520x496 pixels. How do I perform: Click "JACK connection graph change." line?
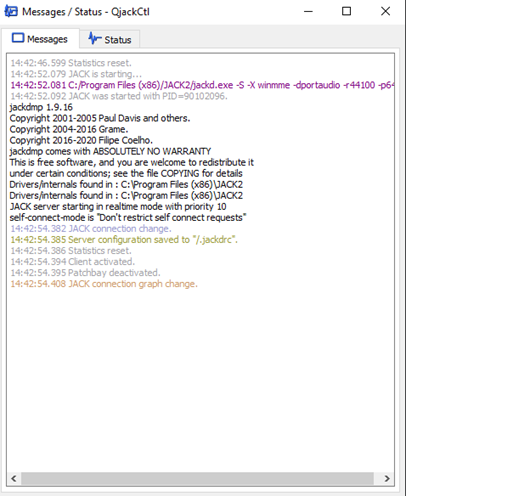104,284
